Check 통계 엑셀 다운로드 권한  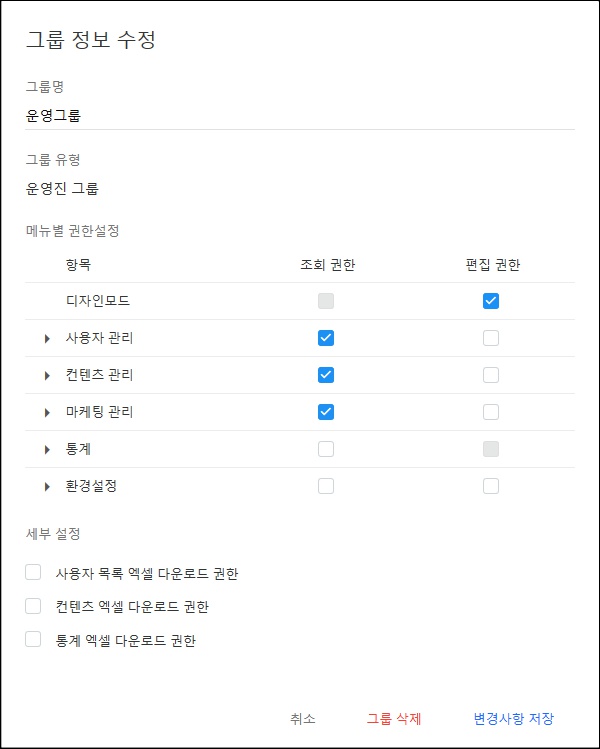[34, 640]
